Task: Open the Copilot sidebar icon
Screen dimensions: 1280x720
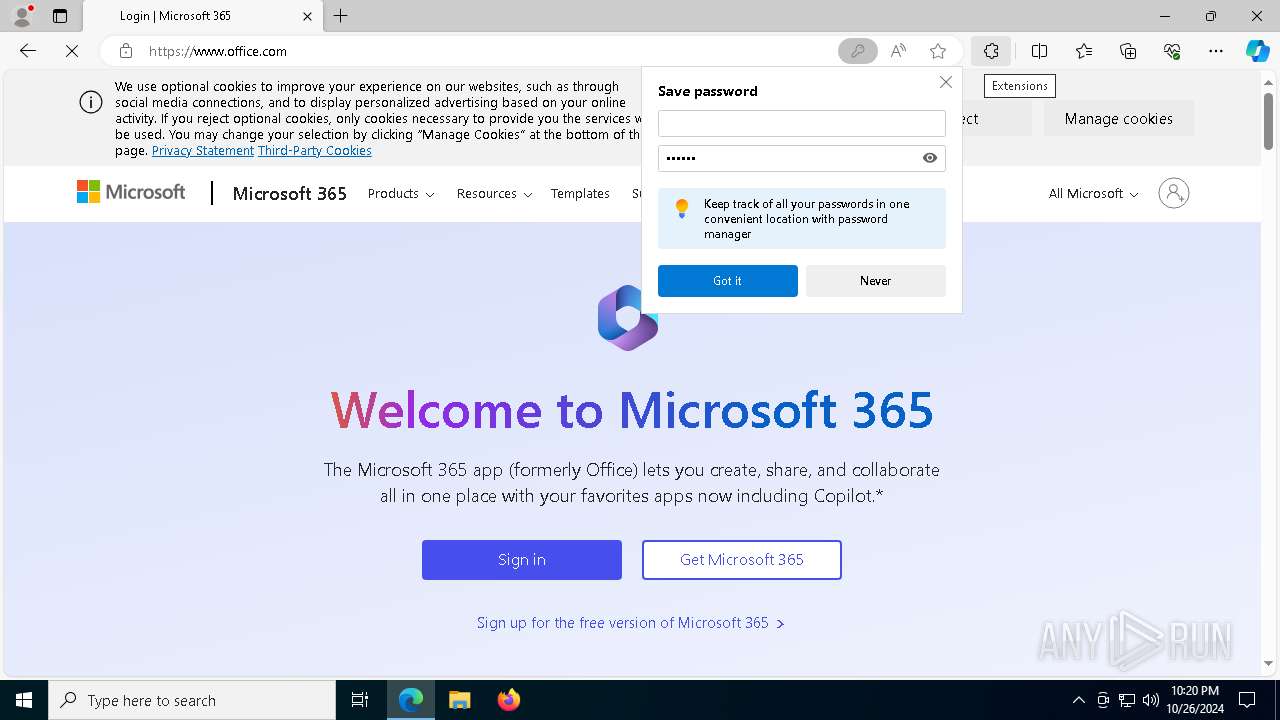Action: (x=1257, y=51)
